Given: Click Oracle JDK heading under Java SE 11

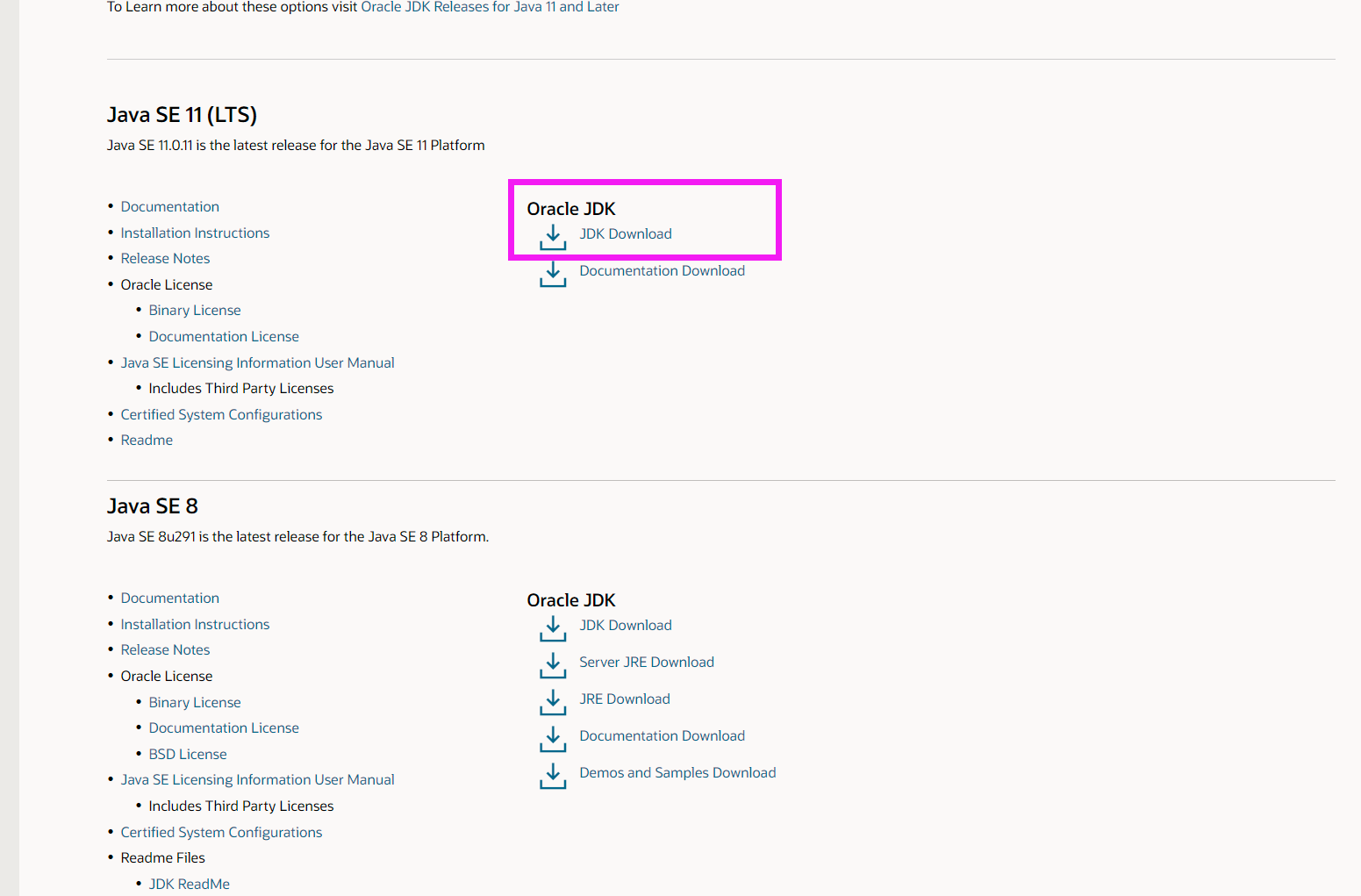Looking at the screenshot, I should tap(571, 209).
